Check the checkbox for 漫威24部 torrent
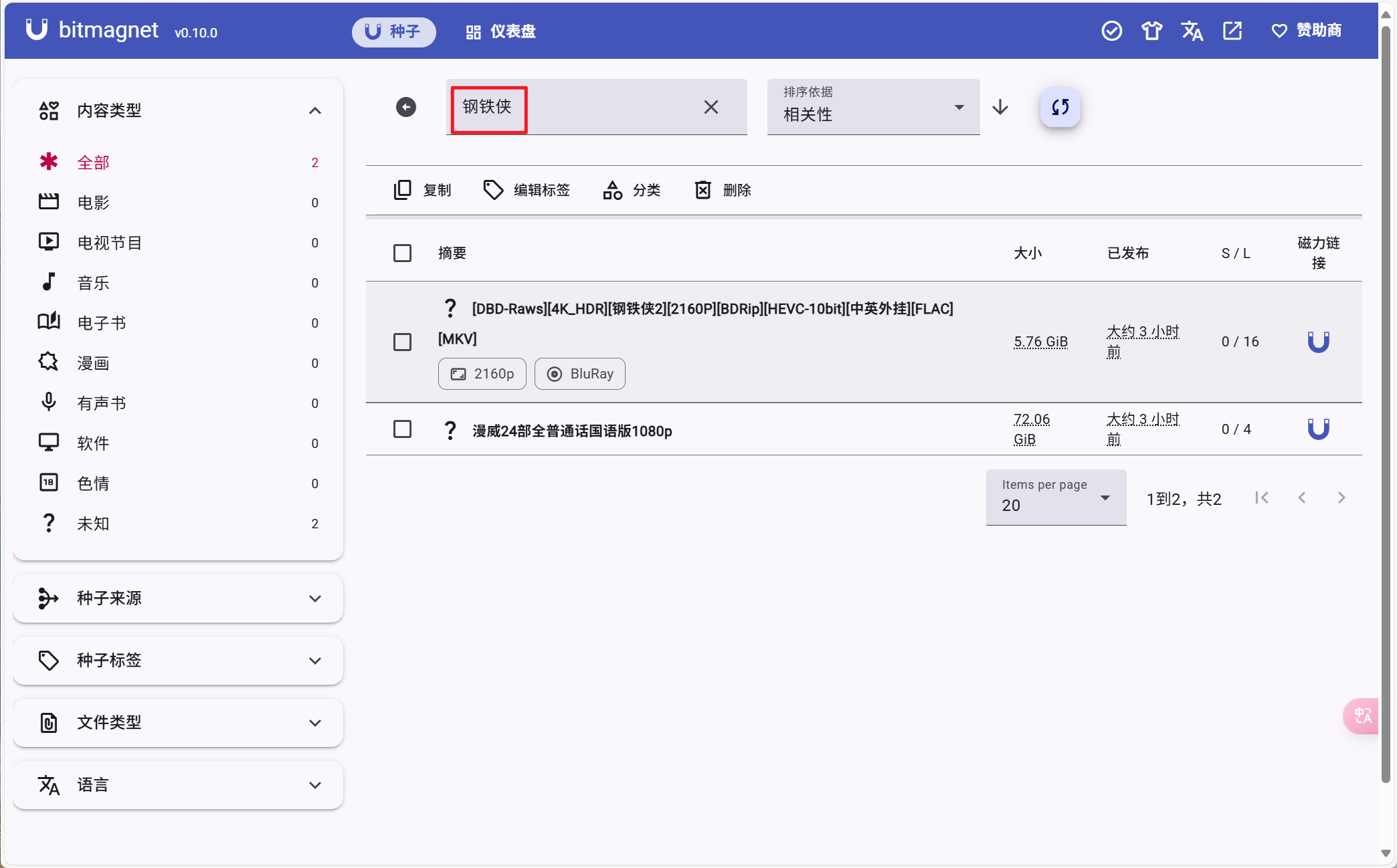1397x868 pixels. click(x=402, y=429)
